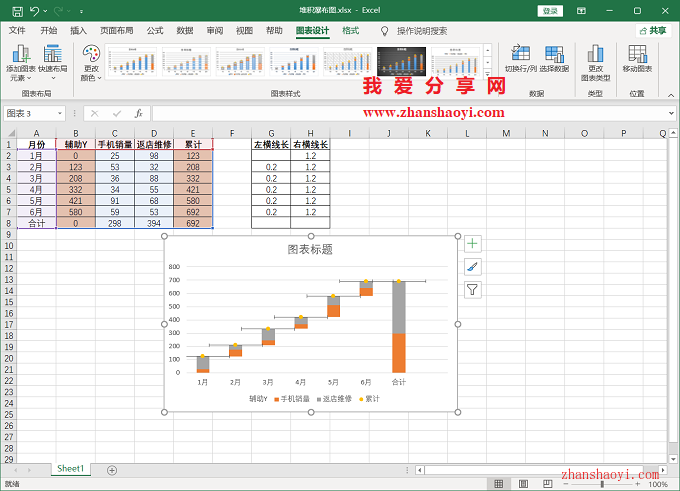The width and height of the screenshot is (680, 491).
Task: Switch to the Format (格式) tab
Action: pos(350,30)
